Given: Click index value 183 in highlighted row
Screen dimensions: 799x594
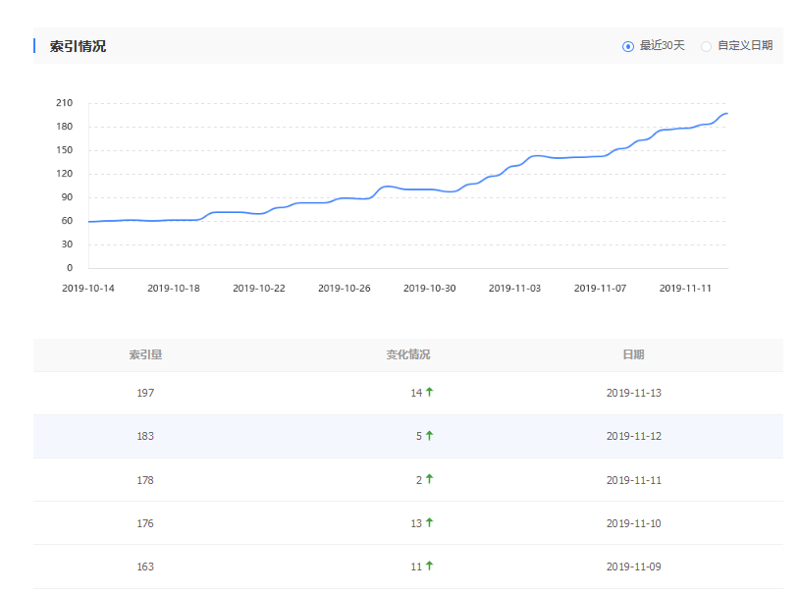Looking at the screenshot, I should point(145,436).
